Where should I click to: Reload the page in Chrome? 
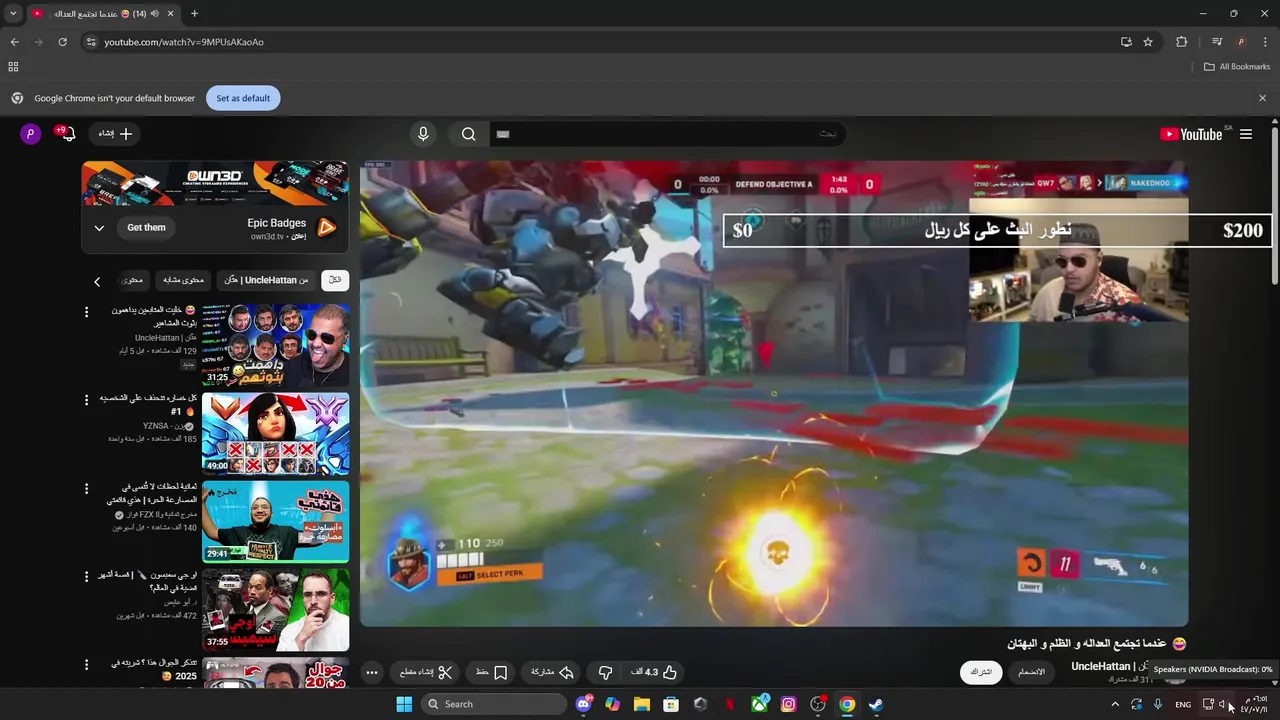[x=62, y=42]
